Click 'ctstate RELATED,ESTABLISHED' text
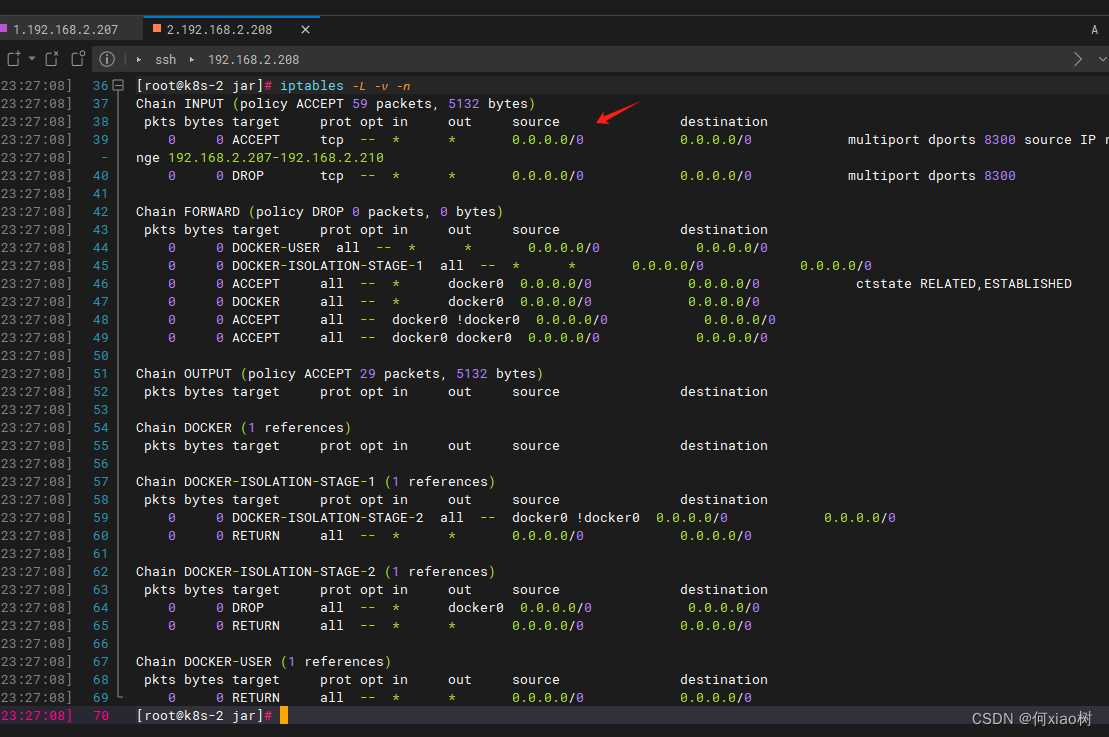This screenshot has height=737, width=1109. tap(963, 284)
